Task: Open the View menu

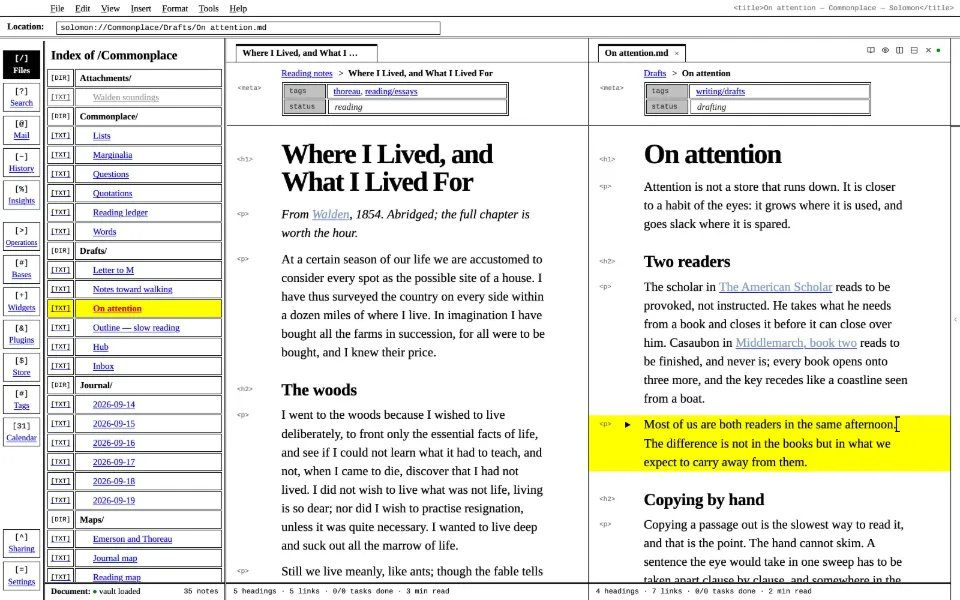Action: 110,9
